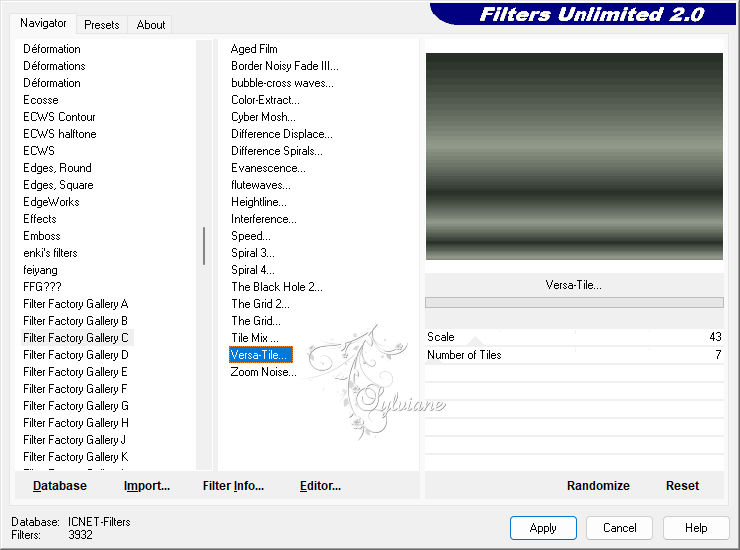
Task: Select Filter Factory Gallery E category
Action: tap(76, 372)
